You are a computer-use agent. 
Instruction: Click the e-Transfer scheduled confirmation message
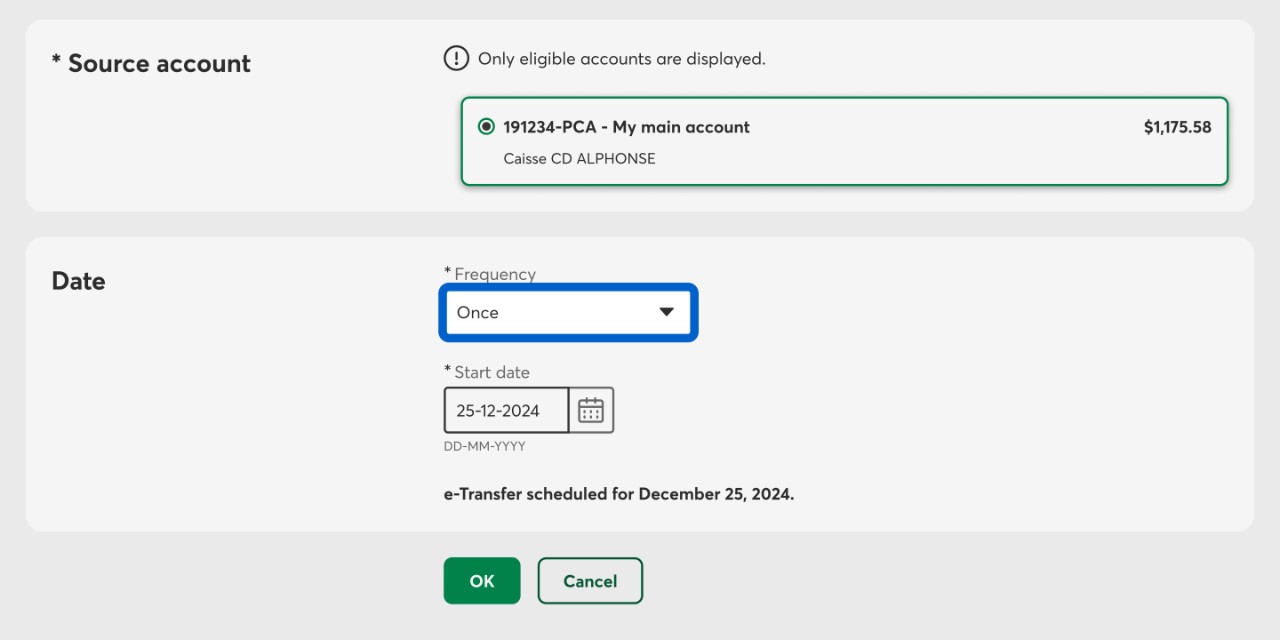click(618, 494)
